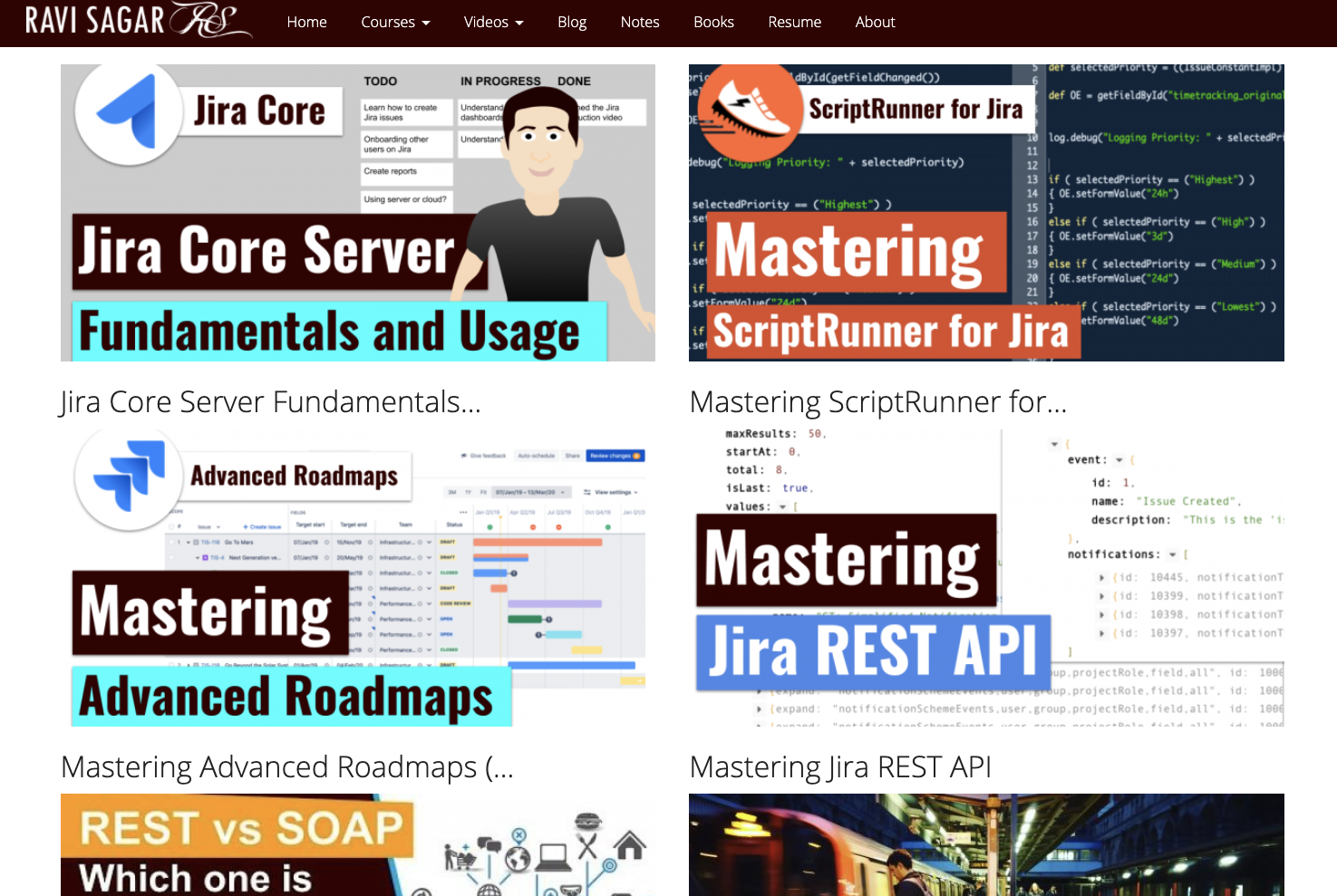The image size is (1337, 896).
Task: View the Resume page
Action: [x=794, y=22]
